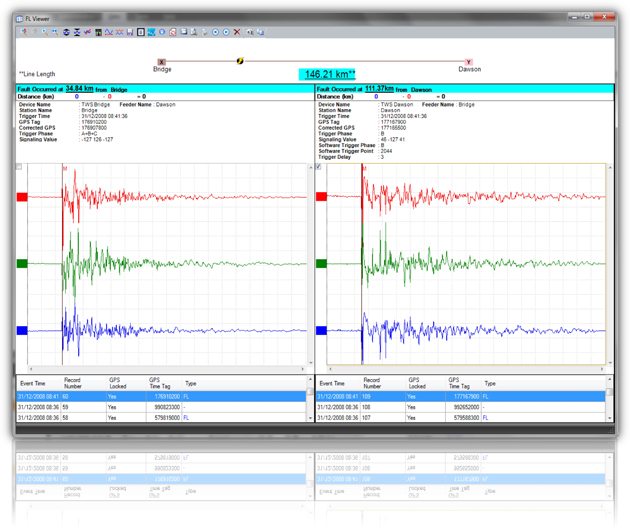Click the up scroll arrow of Bridge waveform
The image size is (630, 528).
[x=310, y=167]
